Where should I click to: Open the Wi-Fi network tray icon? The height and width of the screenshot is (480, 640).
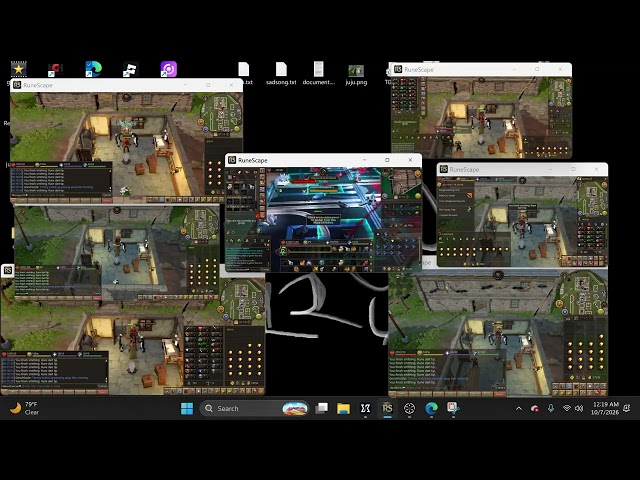pyautogui.click(x=567, y=408)
